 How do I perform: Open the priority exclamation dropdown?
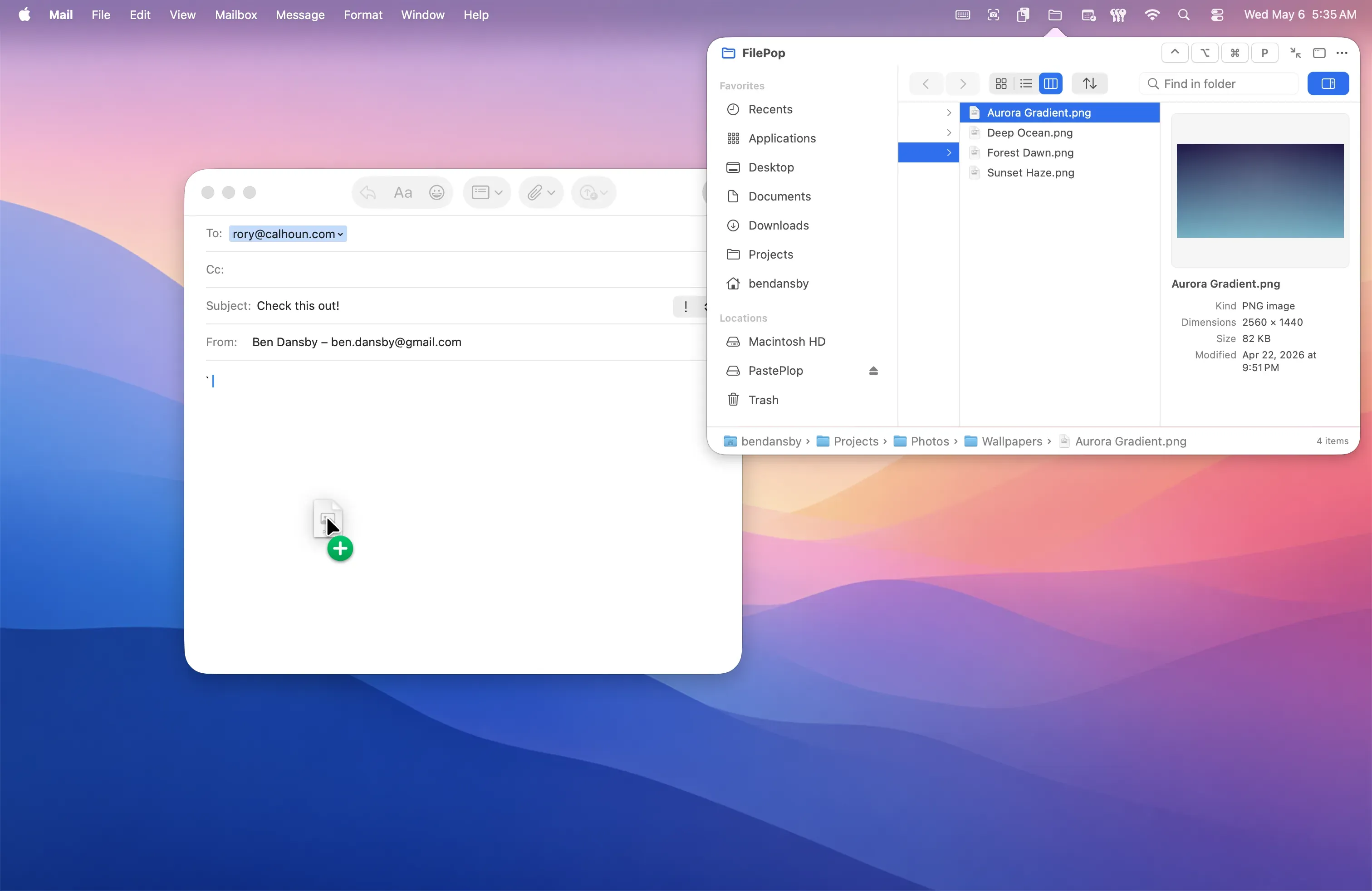coord(690,306)
